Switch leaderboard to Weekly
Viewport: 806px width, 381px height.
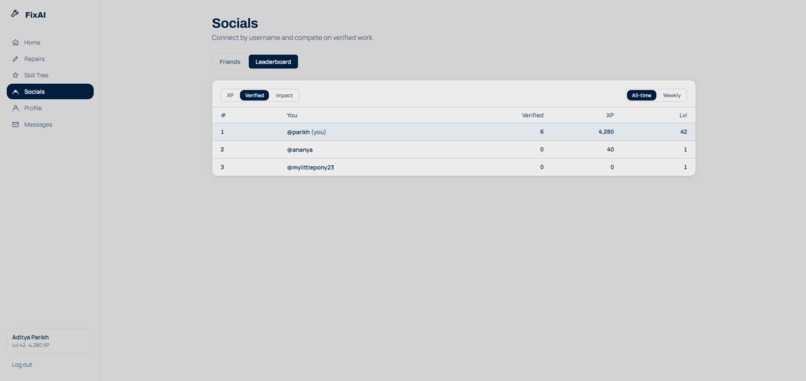click(671, 96)
